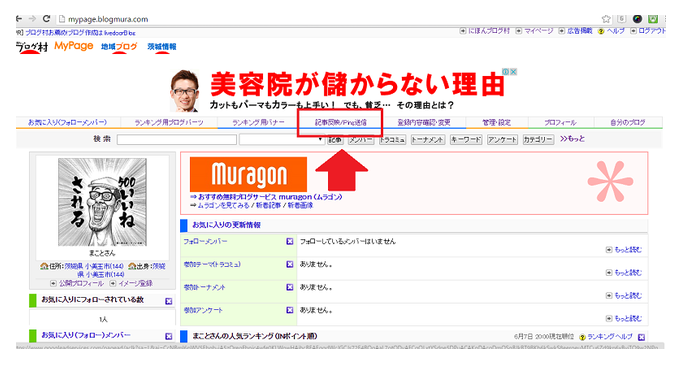Open ヘルプ link in header

(615, 31)
